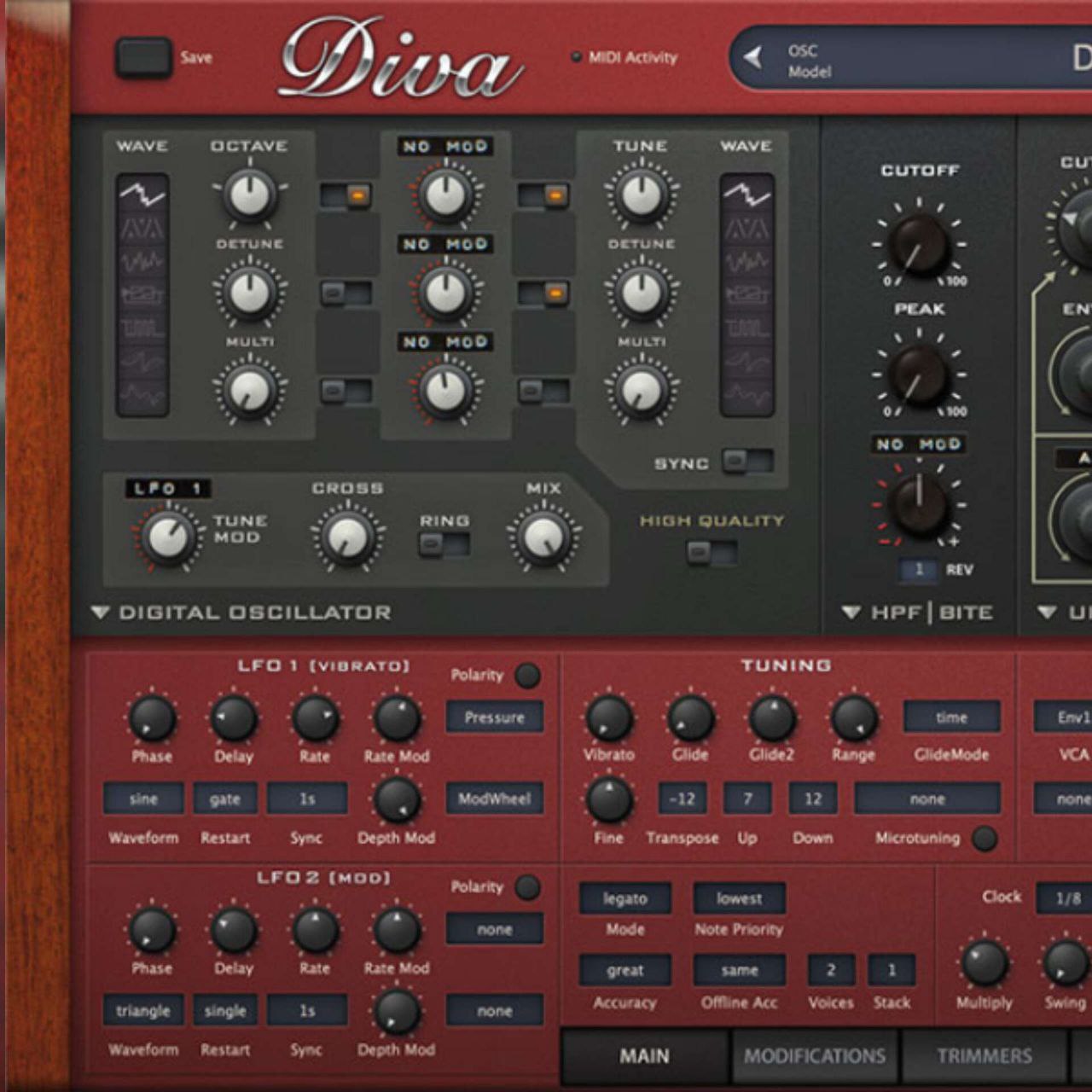The image size is (1092, 1092).
Task: Open the NO MOD source in the MULTI row
Action: [445, 341]
